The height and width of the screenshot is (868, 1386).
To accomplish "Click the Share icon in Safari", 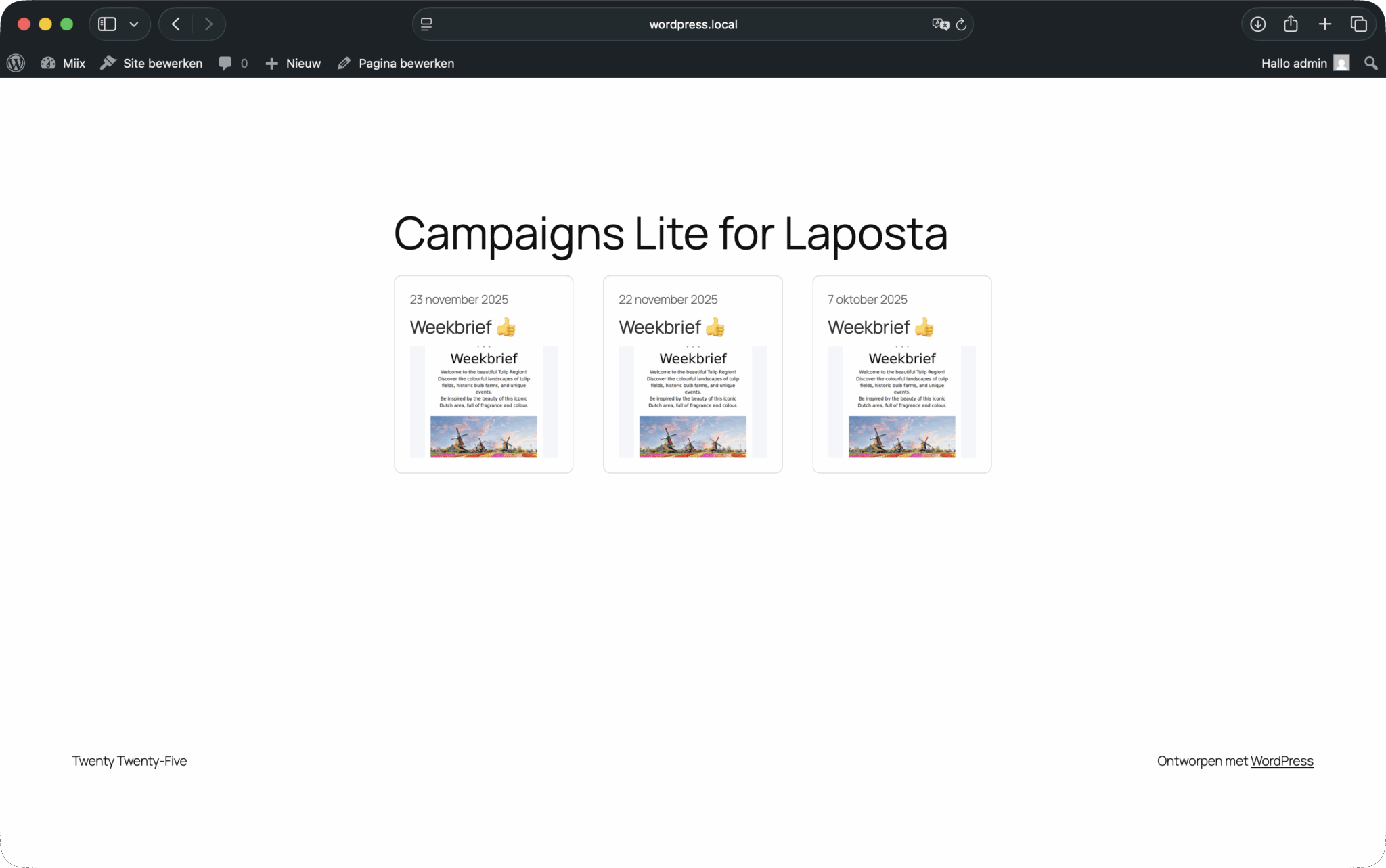I will (1291, 24).
